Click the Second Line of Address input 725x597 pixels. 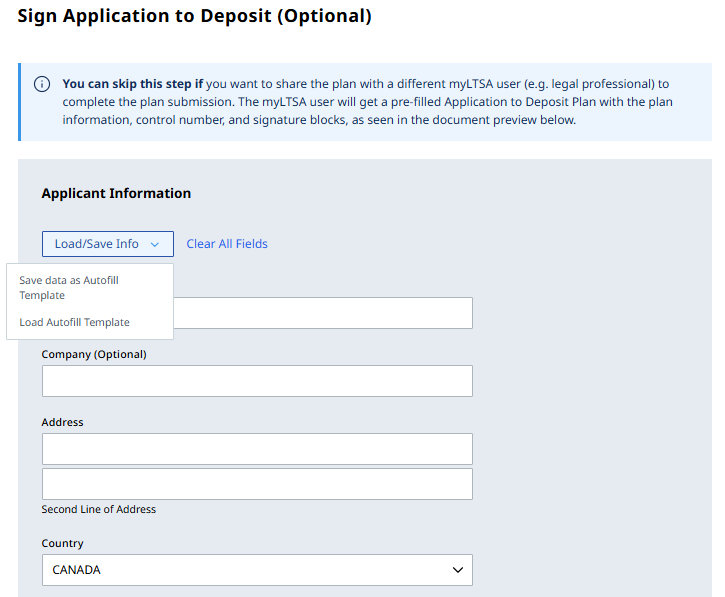tap(257, 484)
